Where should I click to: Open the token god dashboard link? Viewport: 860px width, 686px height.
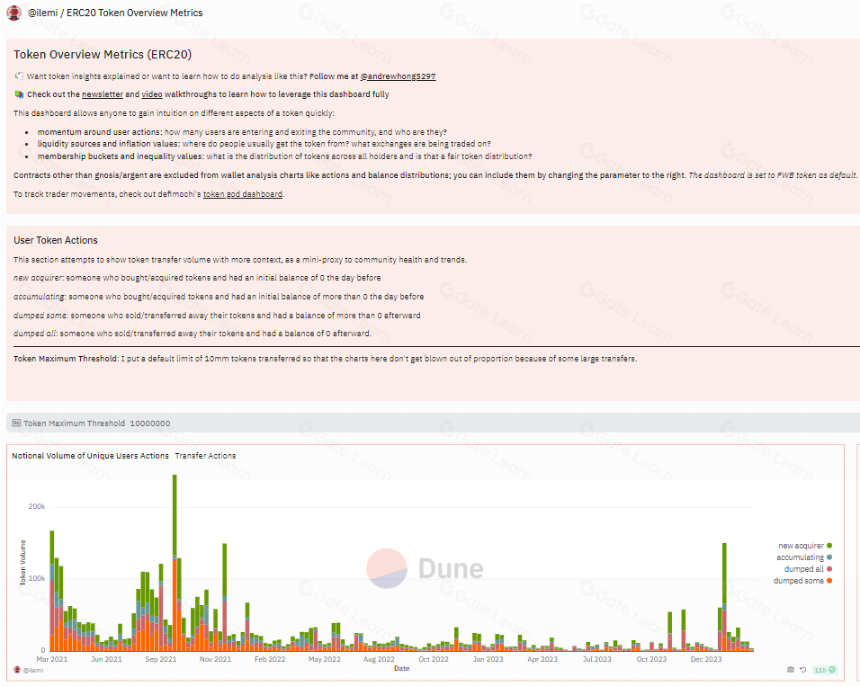pyautogui.click(x=243, y=194)
